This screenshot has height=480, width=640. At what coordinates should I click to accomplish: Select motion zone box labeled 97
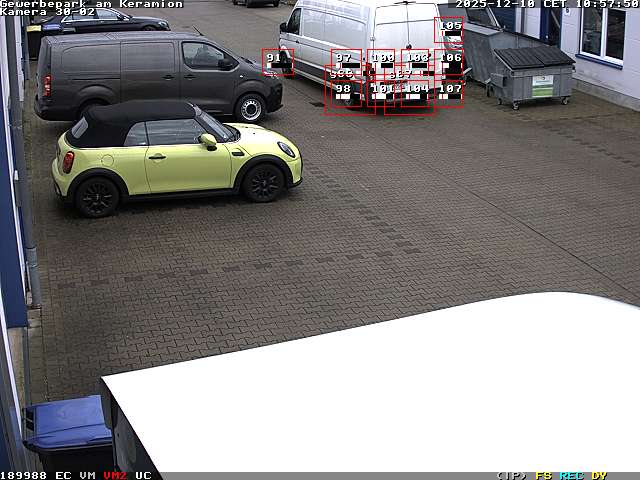[346, 61]
